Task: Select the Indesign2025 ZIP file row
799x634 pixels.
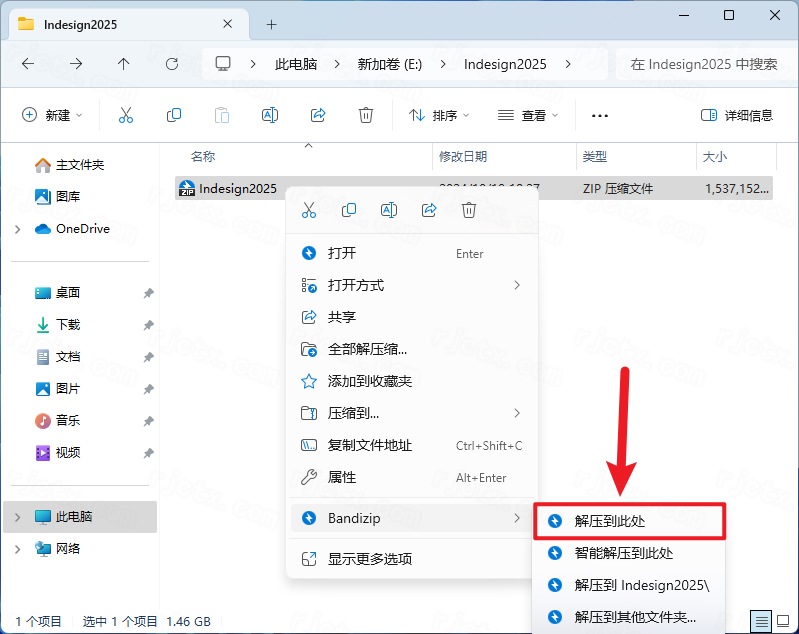Action: 474,189
